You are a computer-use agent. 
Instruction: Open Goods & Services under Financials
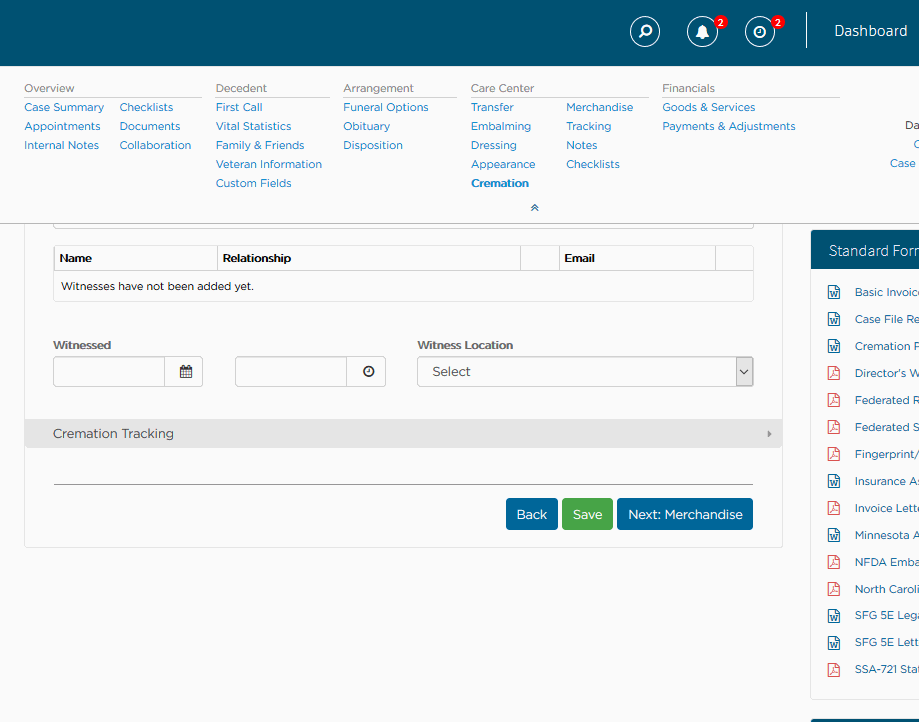click(x=708, y=107)
